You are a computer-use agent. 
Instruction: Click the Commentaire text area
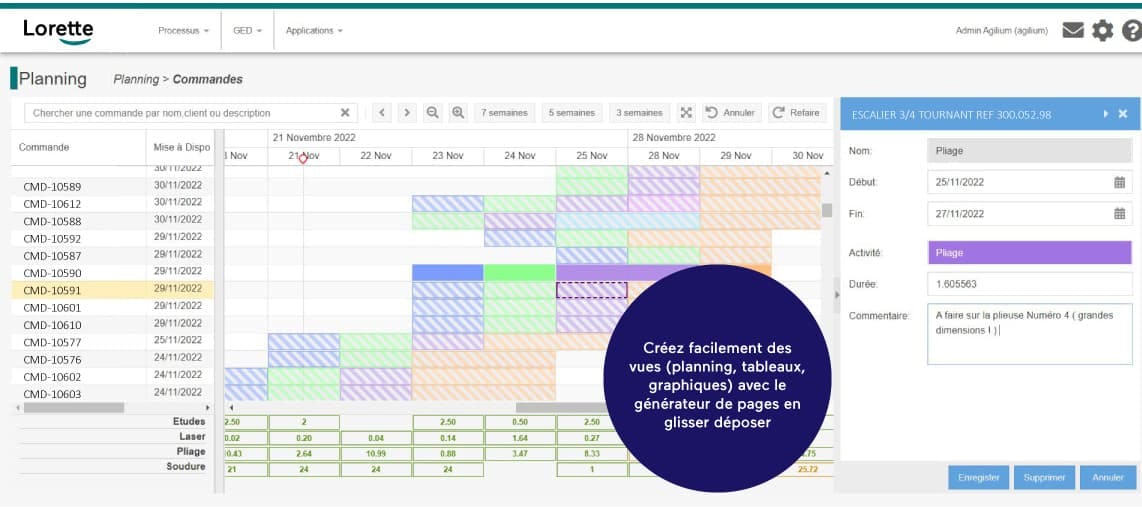click(x=1029, y=334)
